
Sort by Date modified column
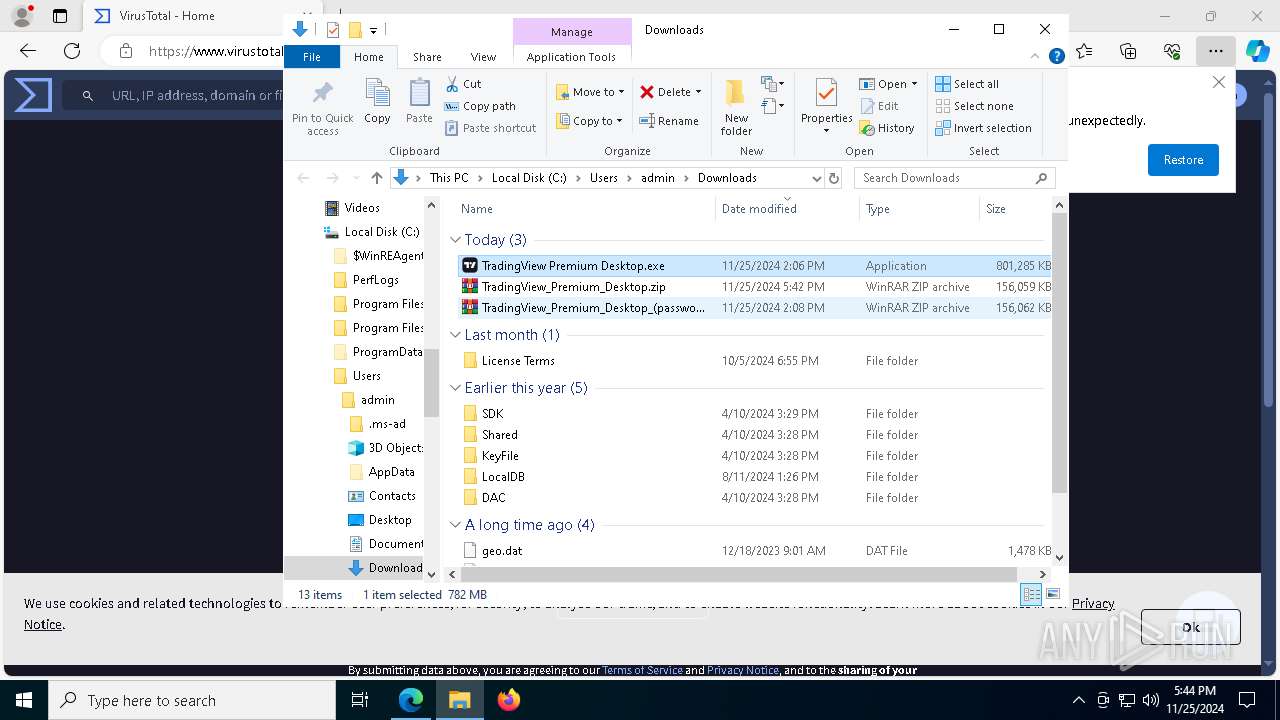787,209
